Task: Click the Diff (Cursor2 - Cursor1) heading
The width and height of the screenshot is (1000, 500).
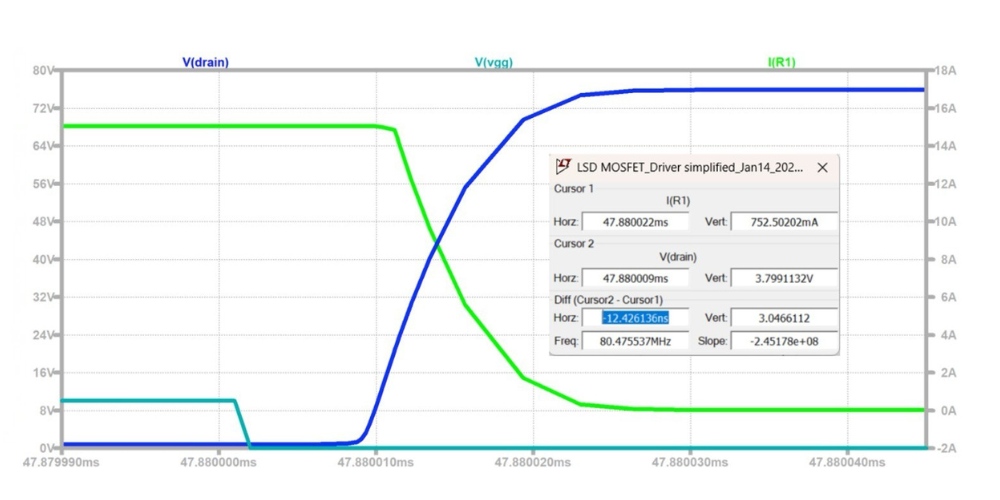Action: (608, 300)
